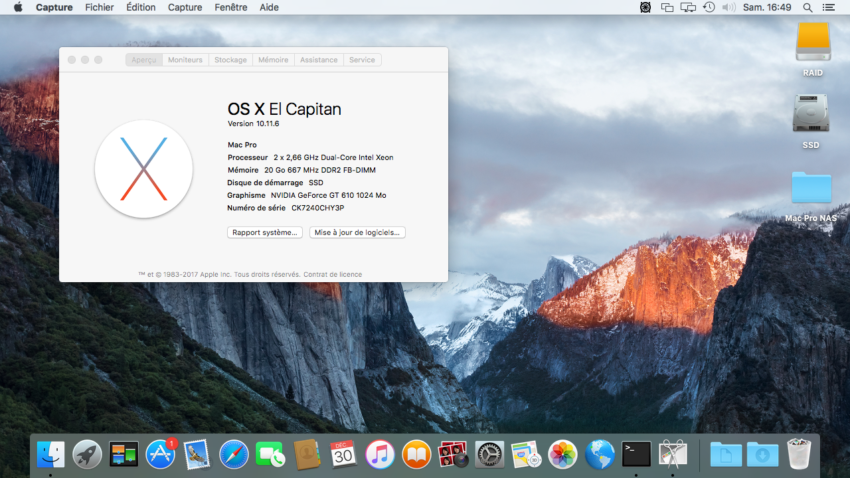850x478 pixels.
Task: Open iTunes from the dock
Action: (380, 454)
